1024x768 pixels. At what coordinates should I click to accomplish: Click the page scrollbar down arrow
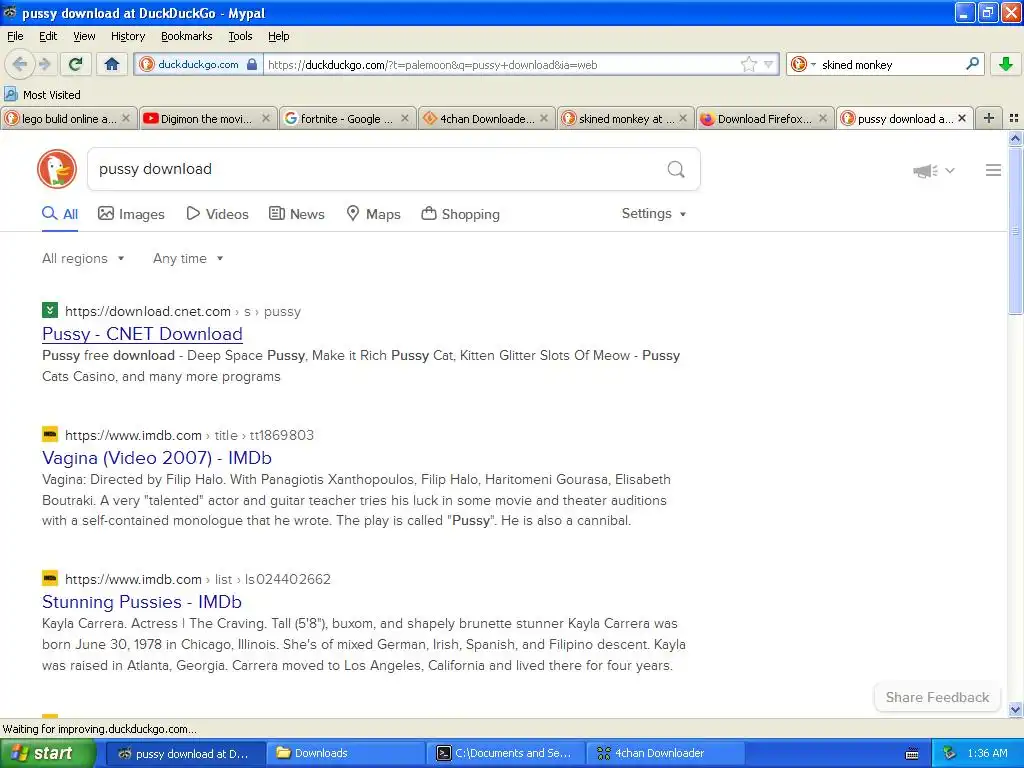point(1015,709)
